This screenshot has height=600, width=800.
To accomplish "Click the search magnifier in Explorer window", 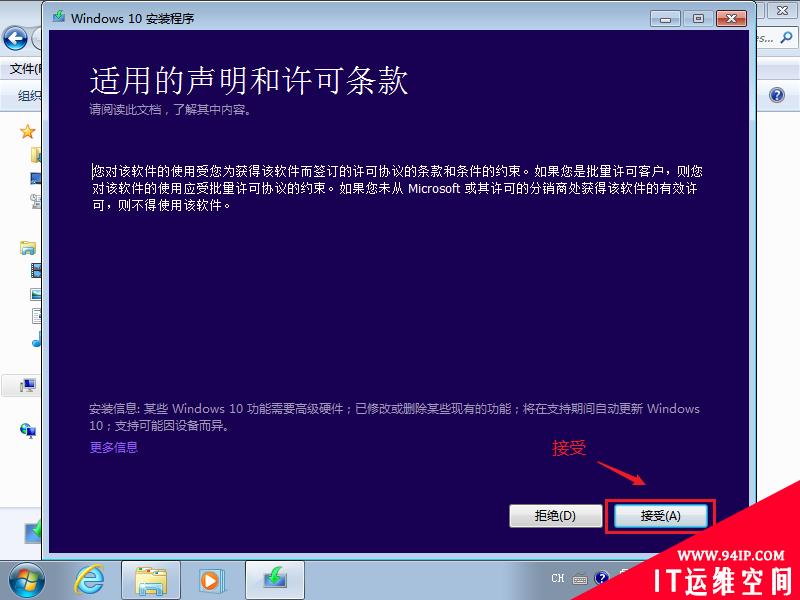I will [x=786, y=37].
